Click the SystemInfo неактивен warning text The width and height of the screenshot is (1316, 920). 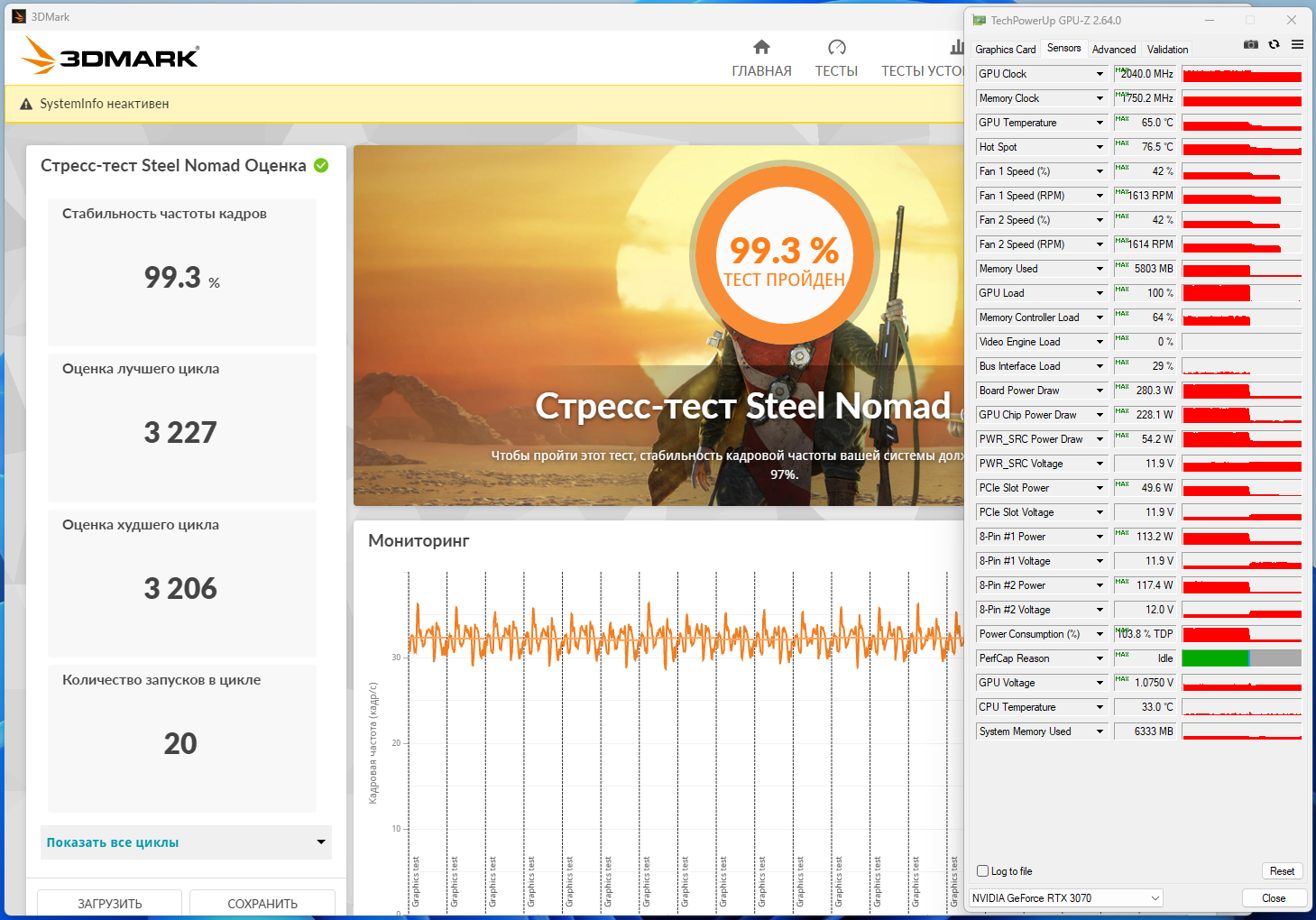(105, 104)
